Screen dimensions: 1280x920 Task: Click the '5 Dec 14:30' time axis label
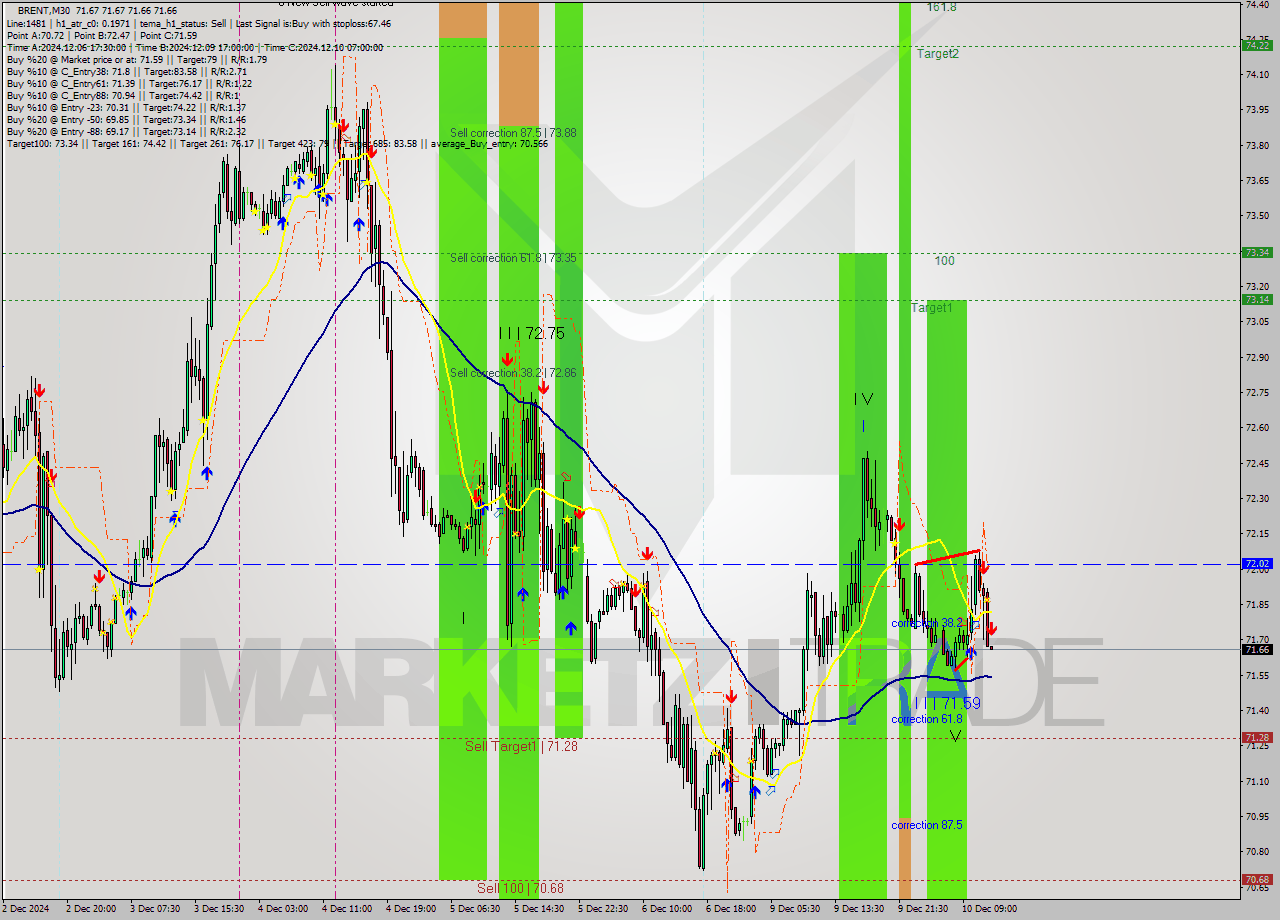540,909
